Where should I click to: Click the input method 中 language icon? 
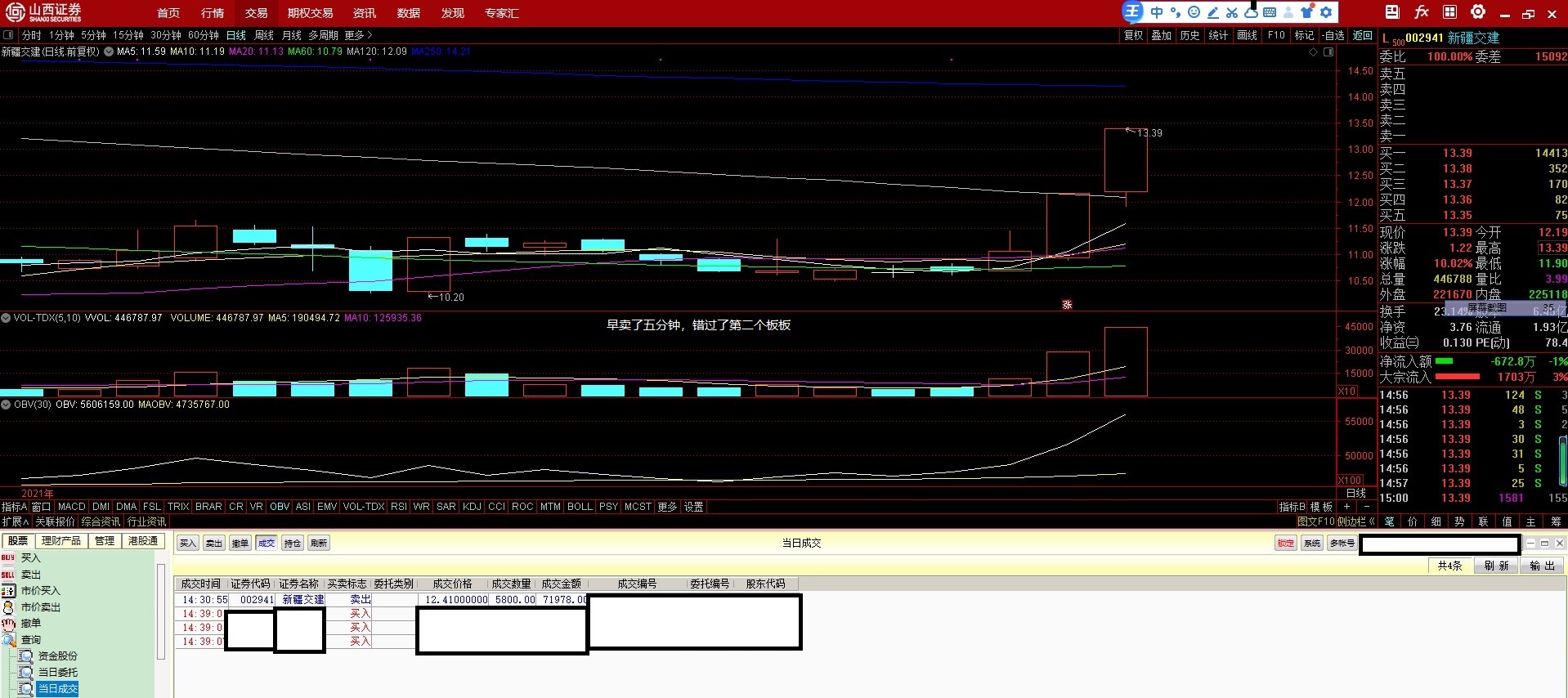(x=1156, y=12)
